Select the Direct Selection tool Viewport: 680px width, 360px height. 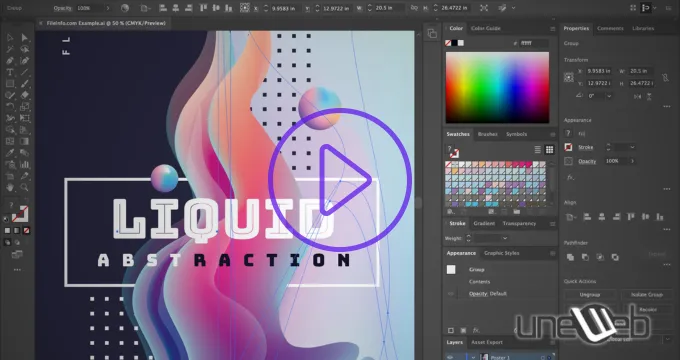(x=25, y=38)
